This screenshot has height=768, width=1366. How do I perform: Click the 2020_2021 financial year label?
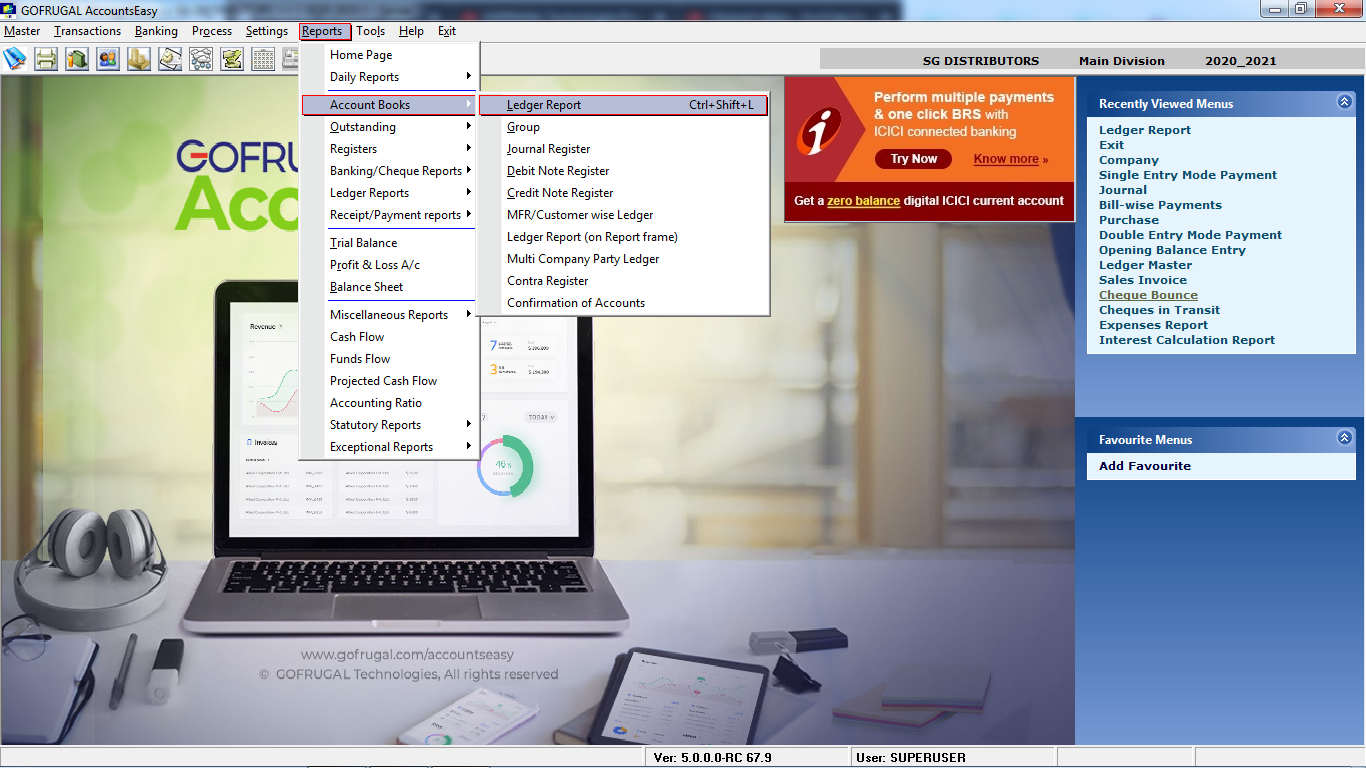pos(1241,61)
